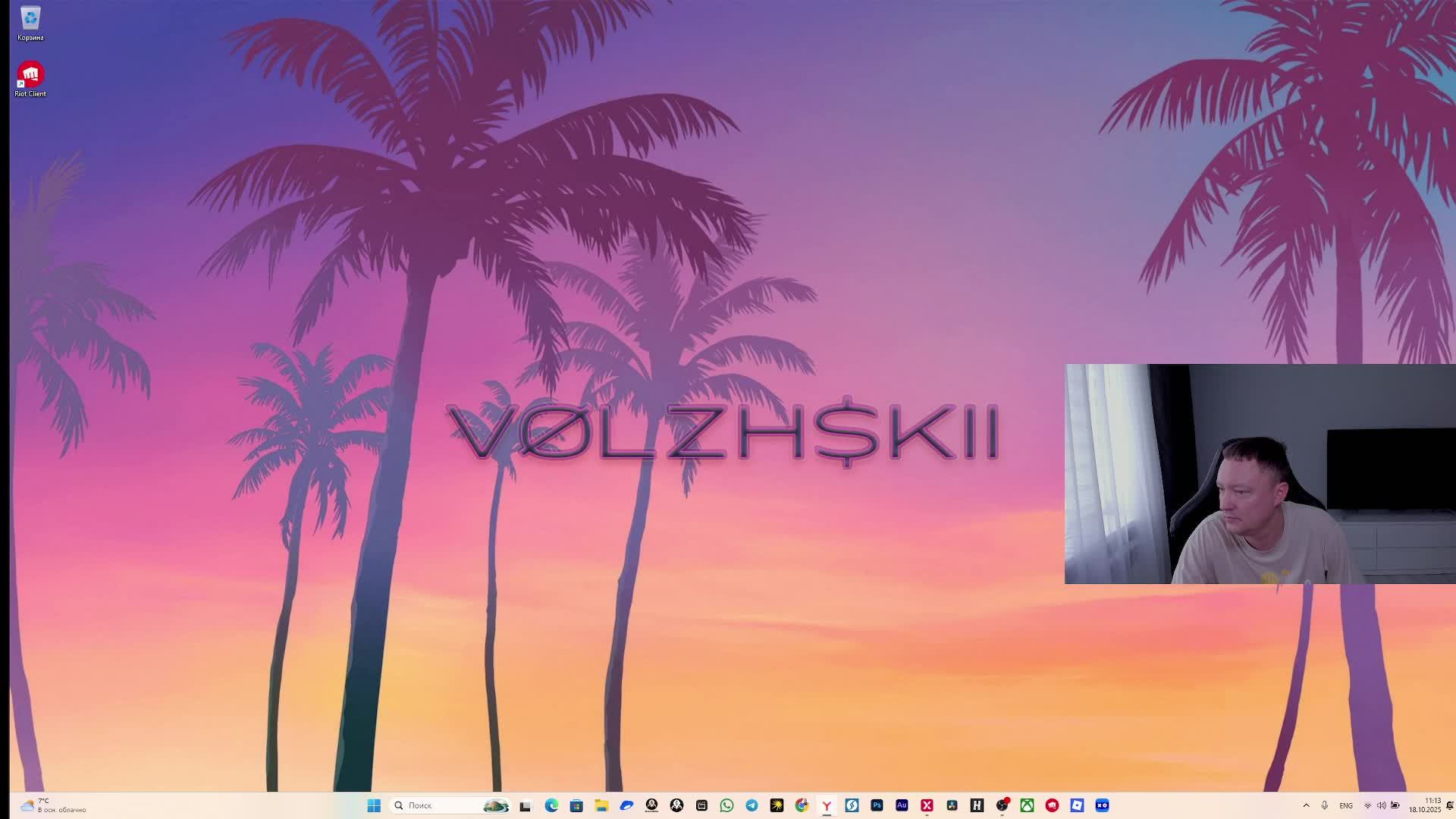Select the Yandex Browser taskbar icon

(x=827, y=805)
